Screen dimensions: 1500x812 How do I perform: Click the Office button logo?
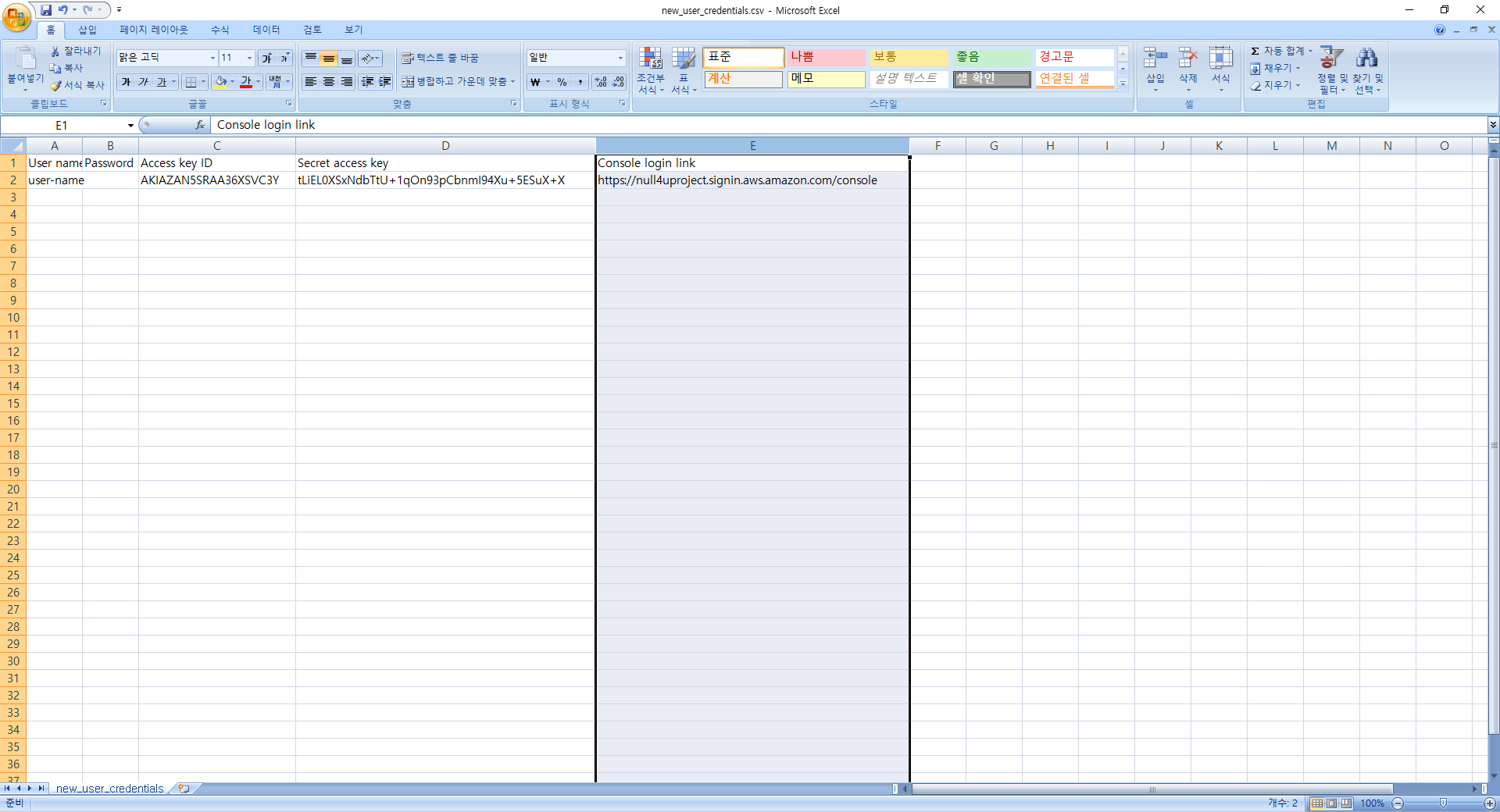pyautogui.click(x=16, y=16)
